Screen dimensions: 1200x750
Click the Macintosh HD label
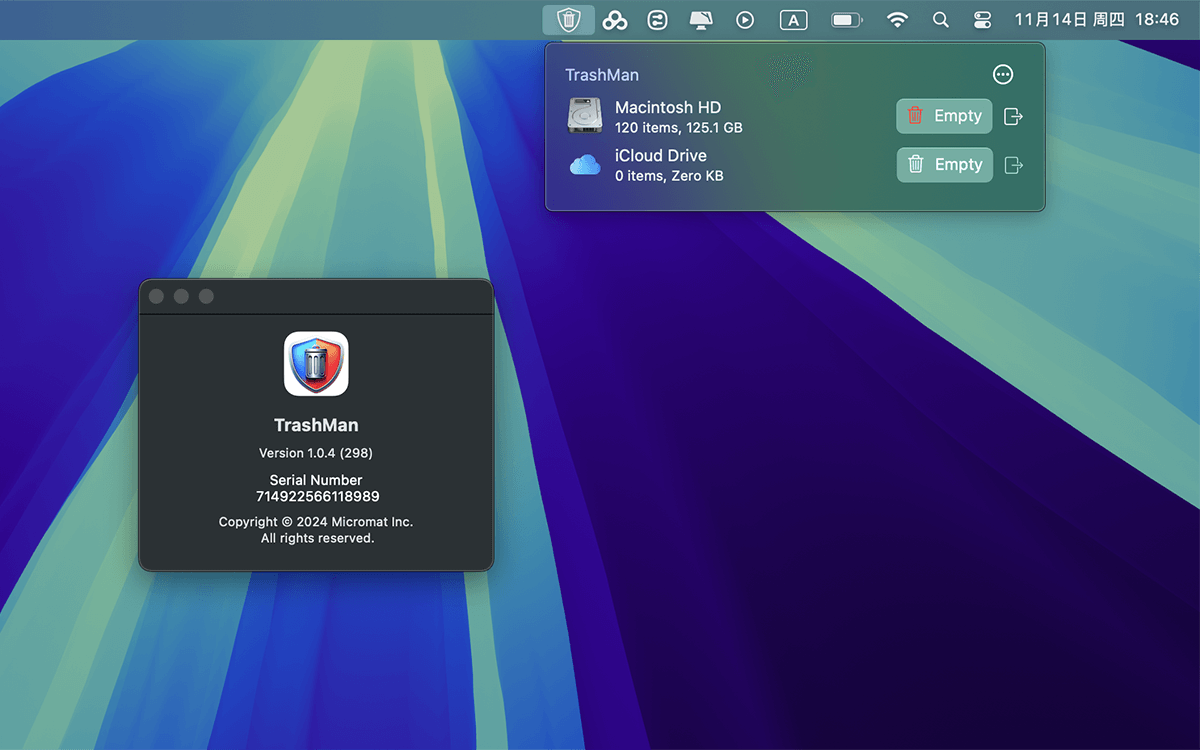(668, 107)
